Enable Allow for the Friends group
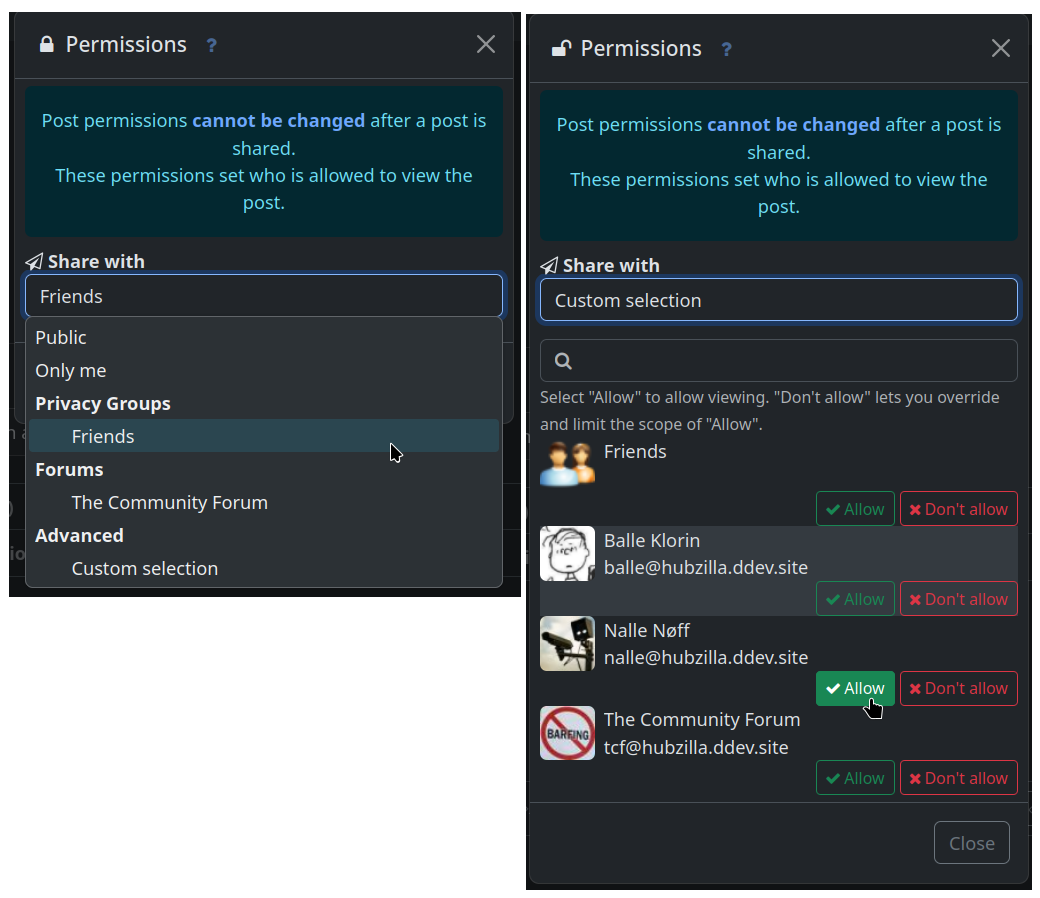The image size is (1040, 898). click(855, 508)
